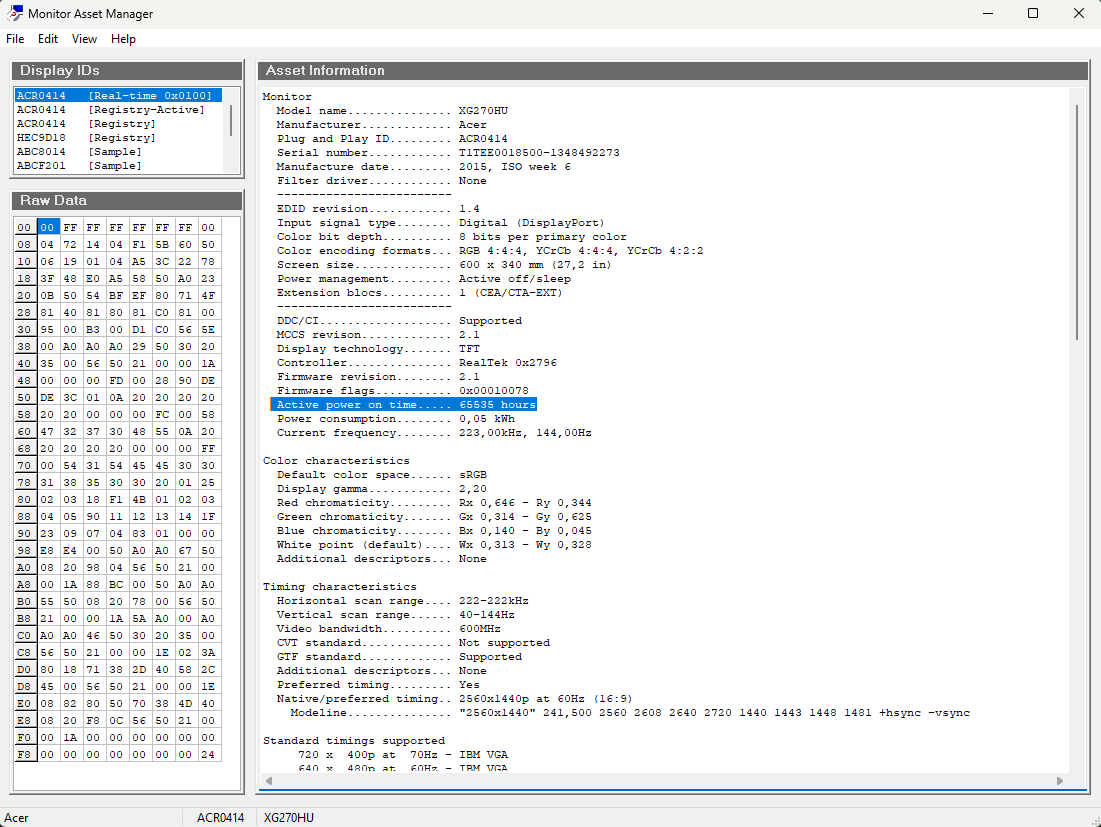Click the Firmware revision line

pos(378,377)
